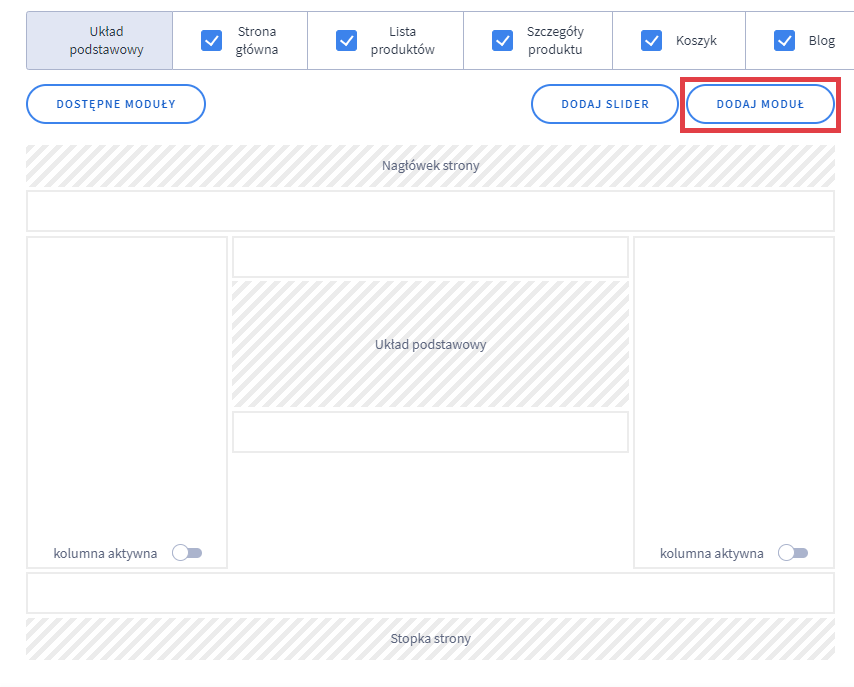Click empty module row above Stopka strony
The width and height of the screenshot is (854, 687).
[x=430, y=593]
